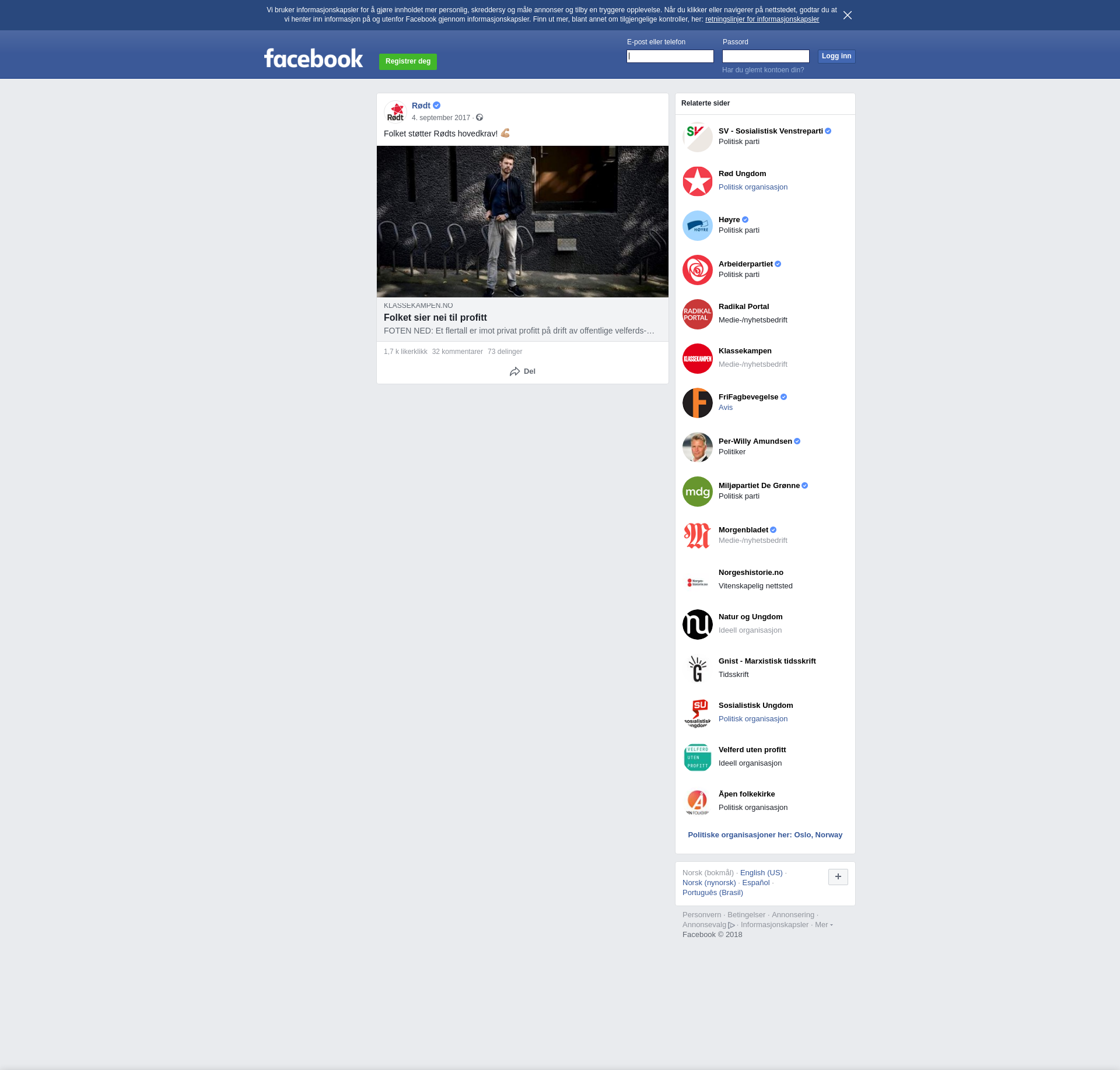Open the Morgenbladet page name

[743, 530]
